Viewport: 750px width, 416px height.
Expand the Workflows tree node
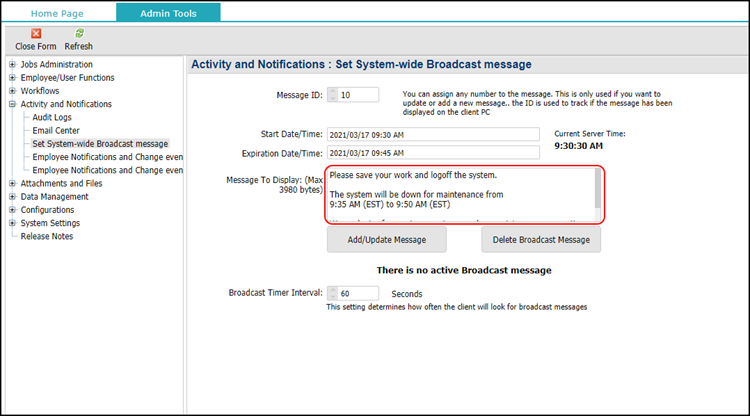[x=12, y=90]
